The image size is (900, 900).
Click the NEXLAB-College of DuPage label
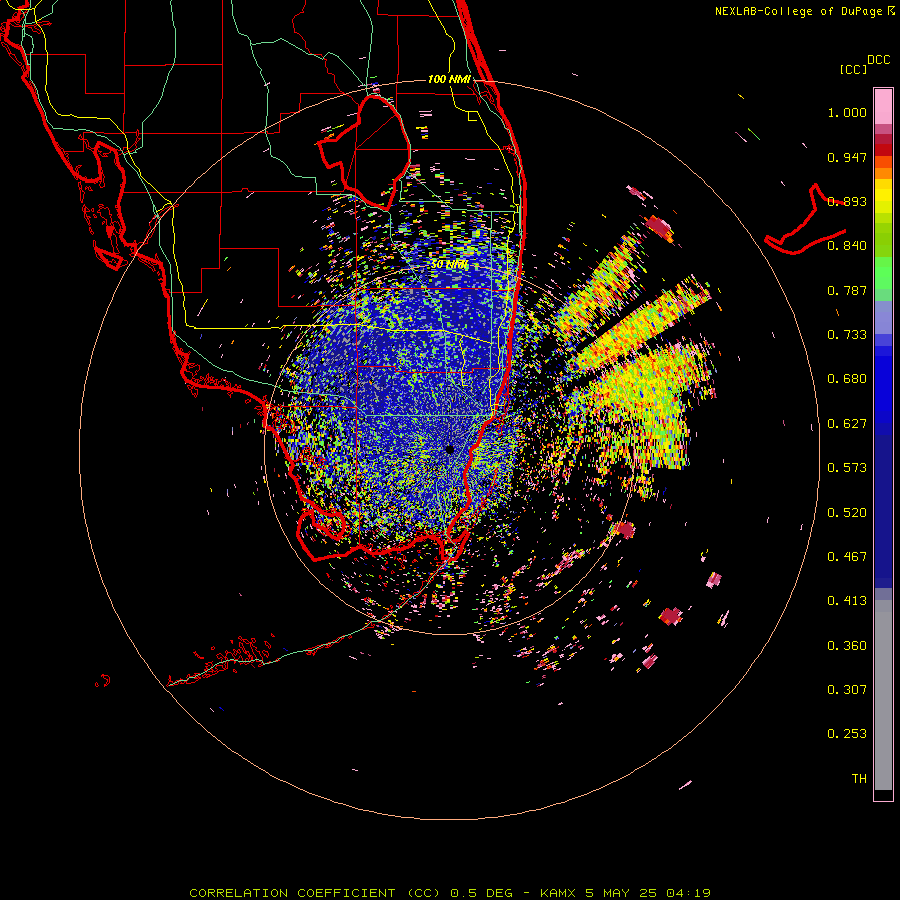coord(798,11)
